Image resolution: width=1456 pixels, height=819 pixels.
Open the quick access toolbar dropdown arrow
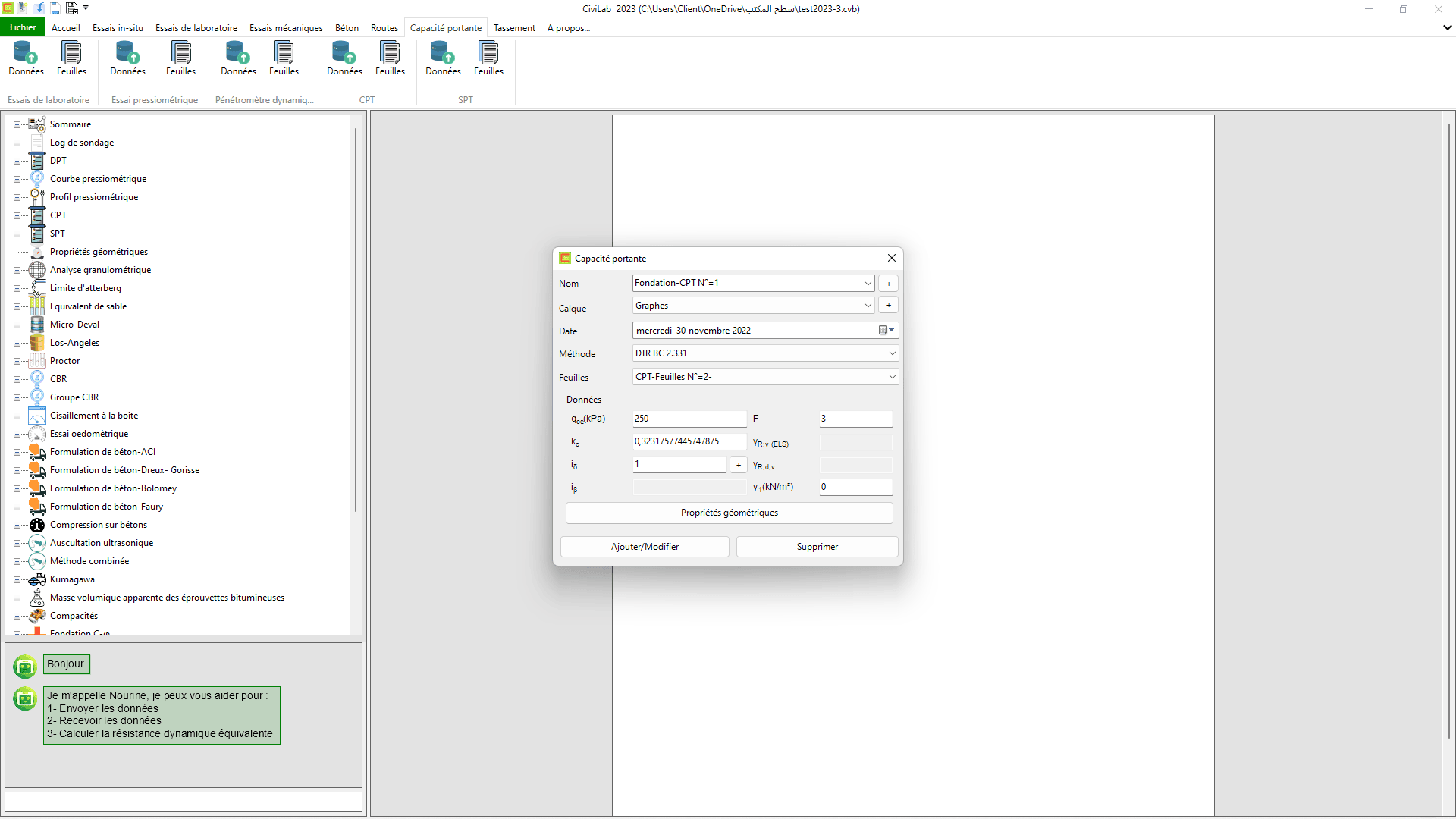[86, 8]
